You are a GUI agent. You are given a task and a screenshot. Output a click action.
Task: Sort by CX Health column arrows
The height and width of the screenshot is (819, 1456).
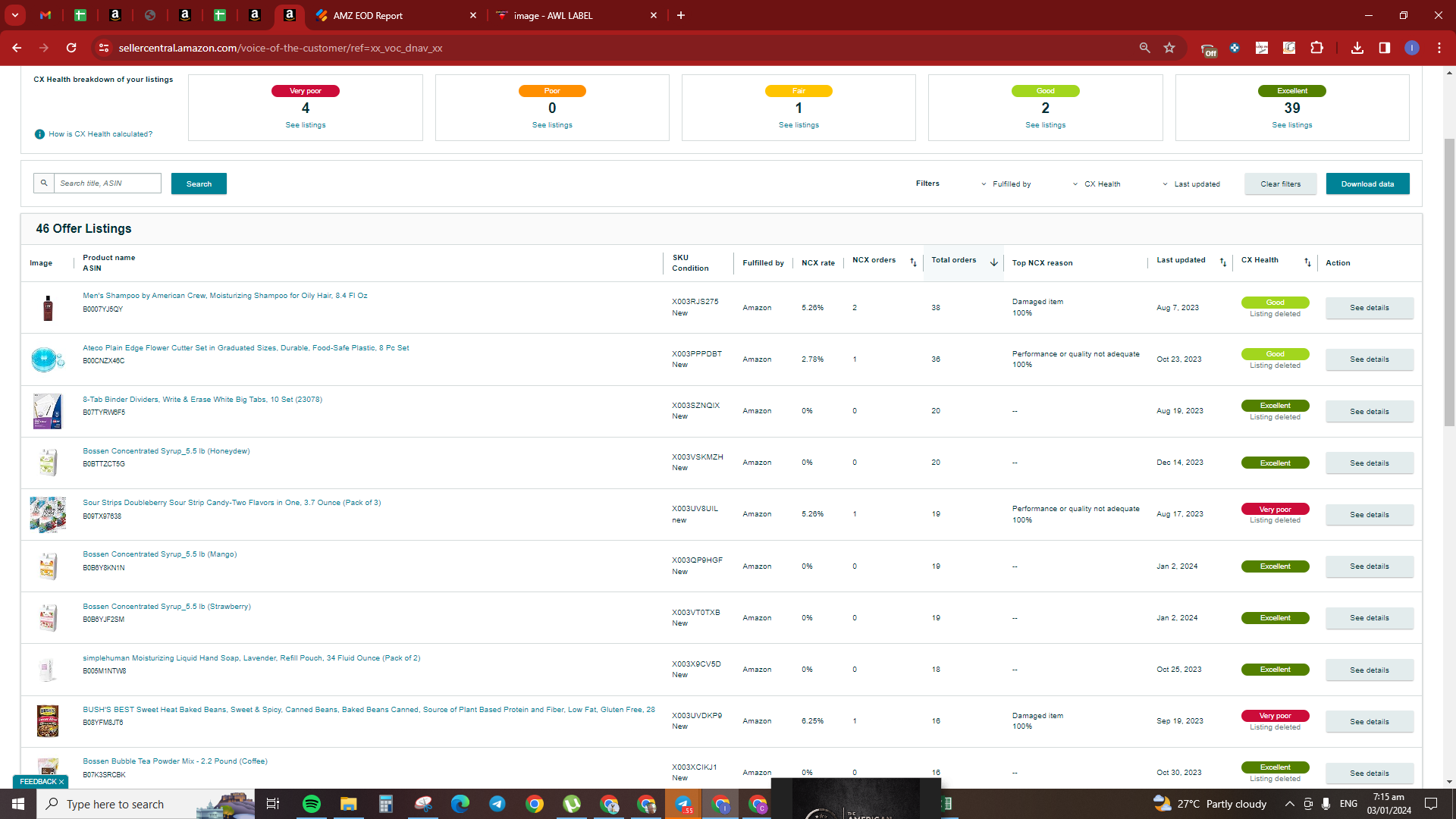tap(1307, 262)
